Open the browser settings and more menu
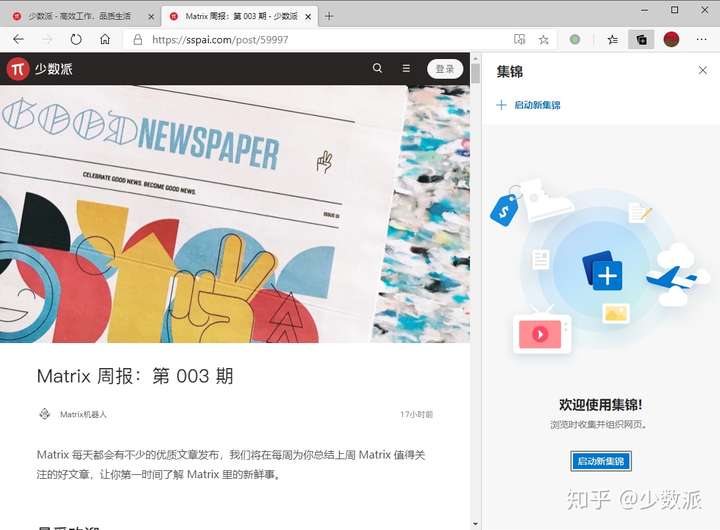720x530 pixels. (701, 39)
